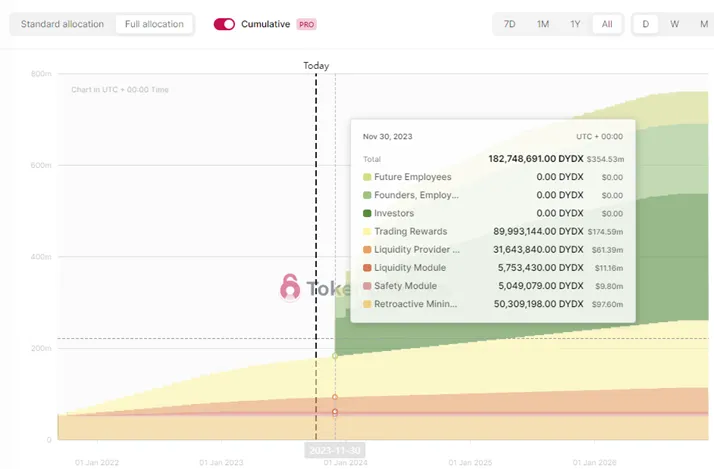Click the 400m y-axis label
714x469 pixels.
pyautogui.click(x=41, y=257)
